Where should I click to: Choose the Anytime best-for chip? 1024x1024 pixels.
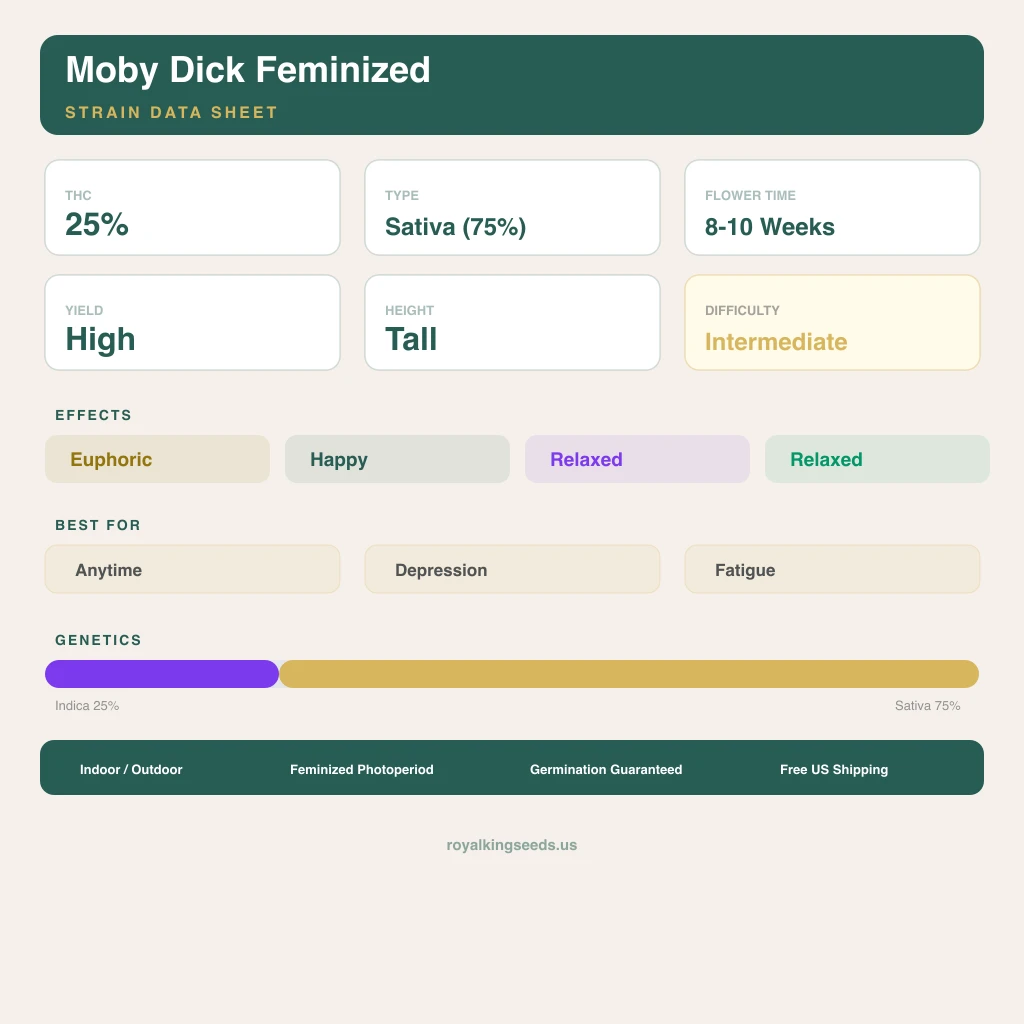(x=192, y=570)
